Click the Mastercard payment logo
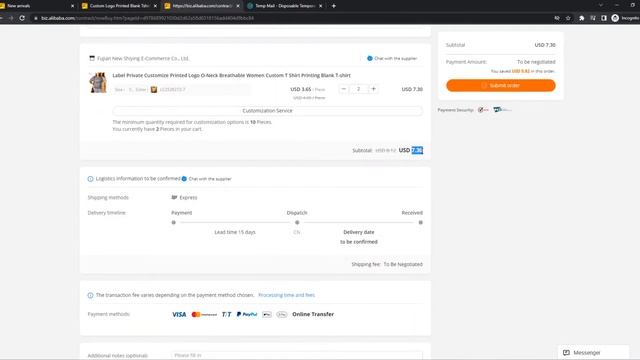 click(204, 314)
